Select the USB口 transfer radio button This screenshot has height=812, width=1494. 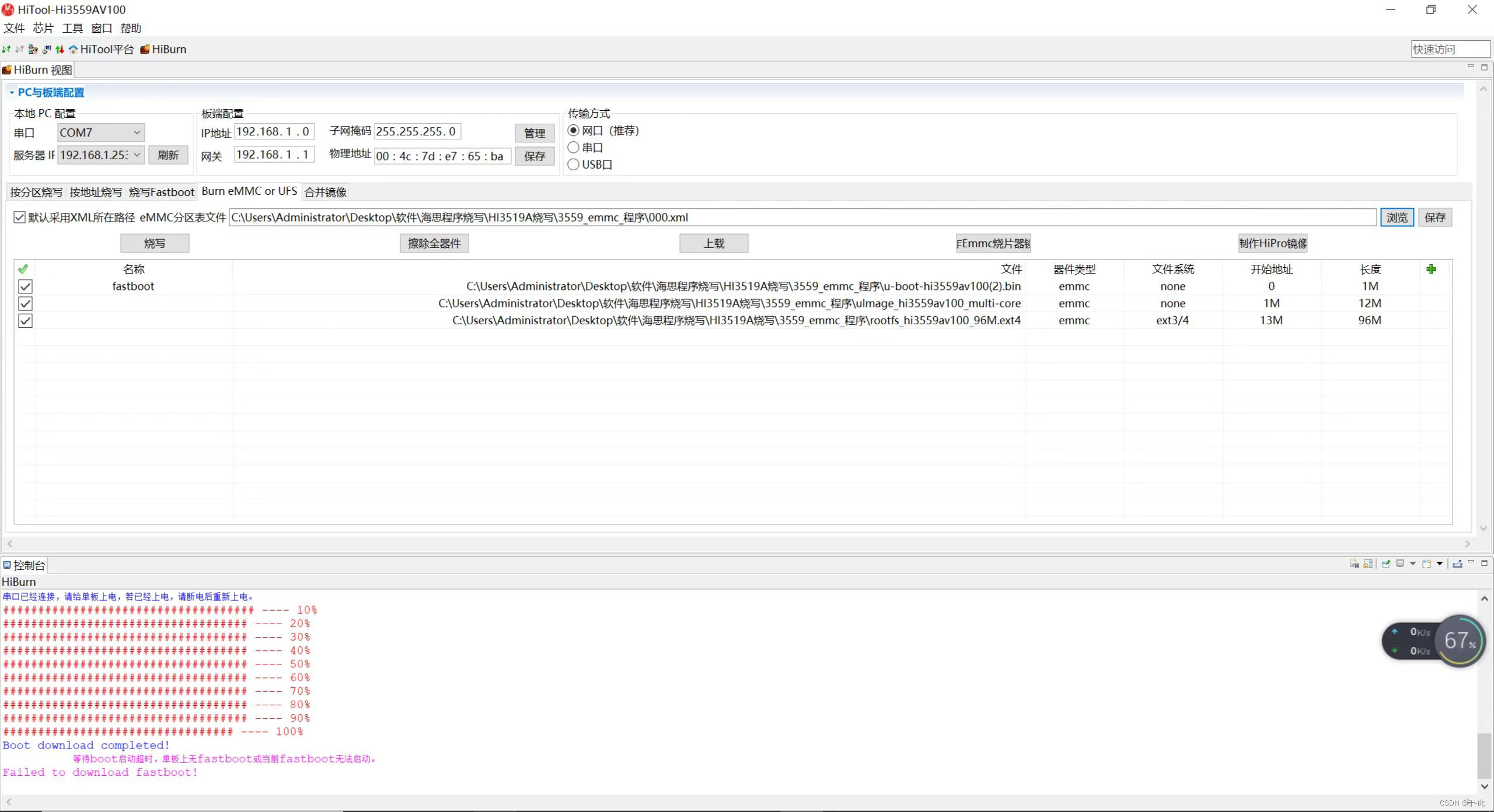573,164
